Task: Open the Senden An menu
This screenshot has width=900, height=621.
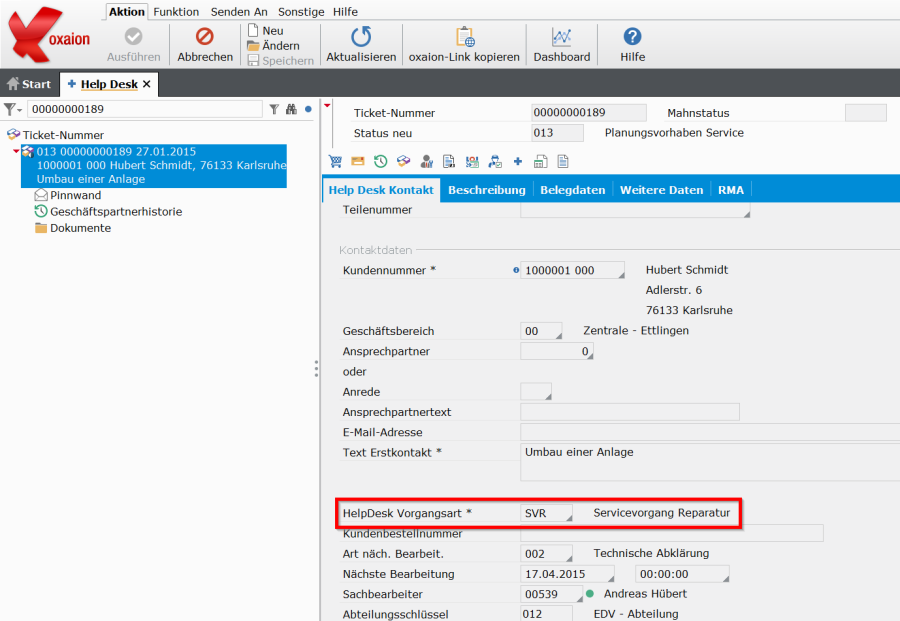Action: (239, 11)
